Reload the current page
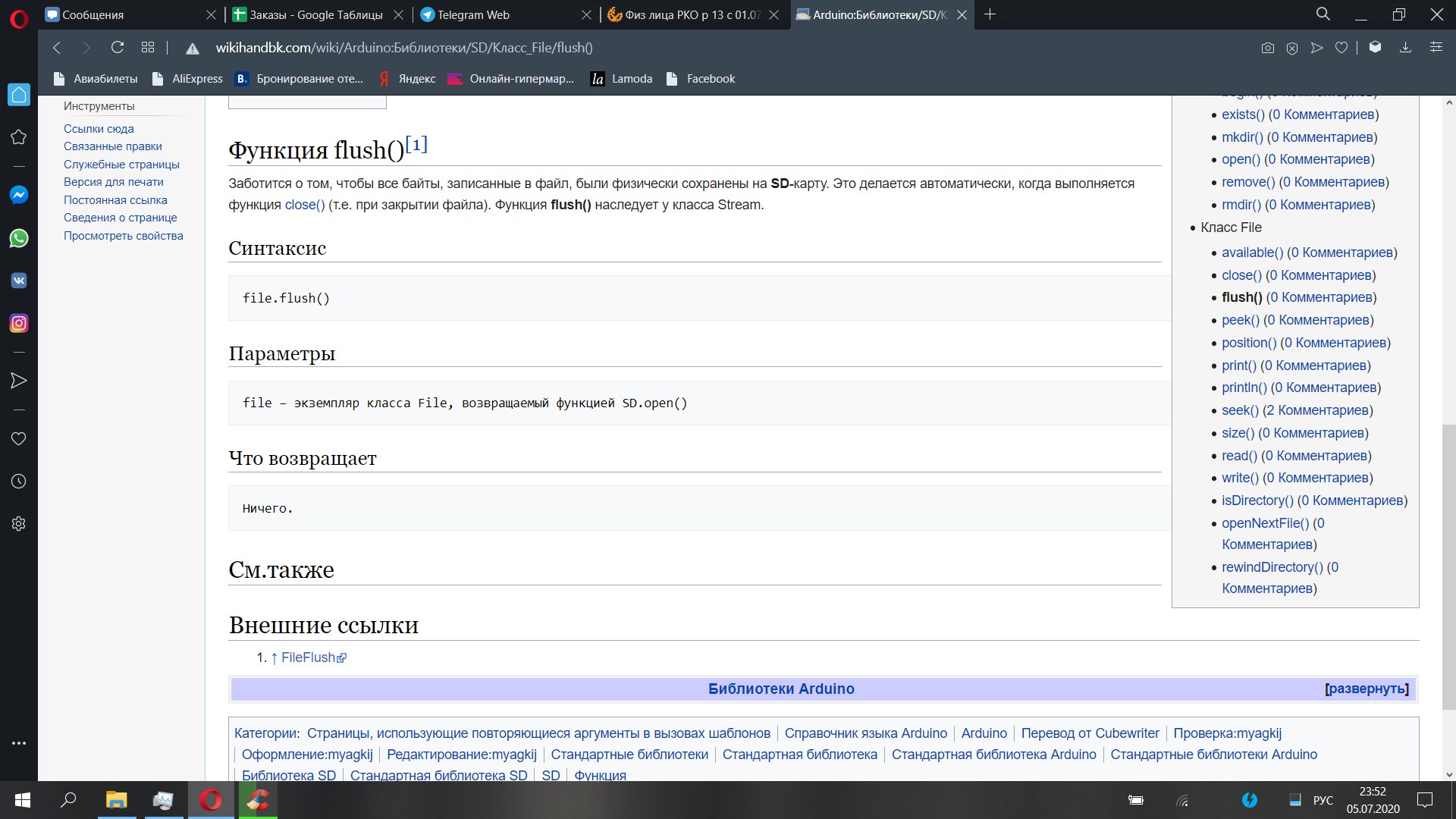The image size is (1456, 819). (118, 48)
